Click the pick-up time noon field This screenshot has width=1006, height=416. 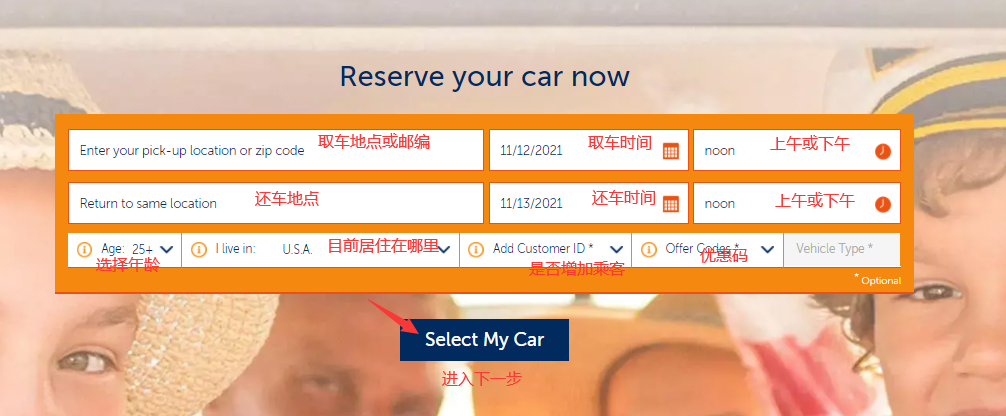[x=797, y=150]
